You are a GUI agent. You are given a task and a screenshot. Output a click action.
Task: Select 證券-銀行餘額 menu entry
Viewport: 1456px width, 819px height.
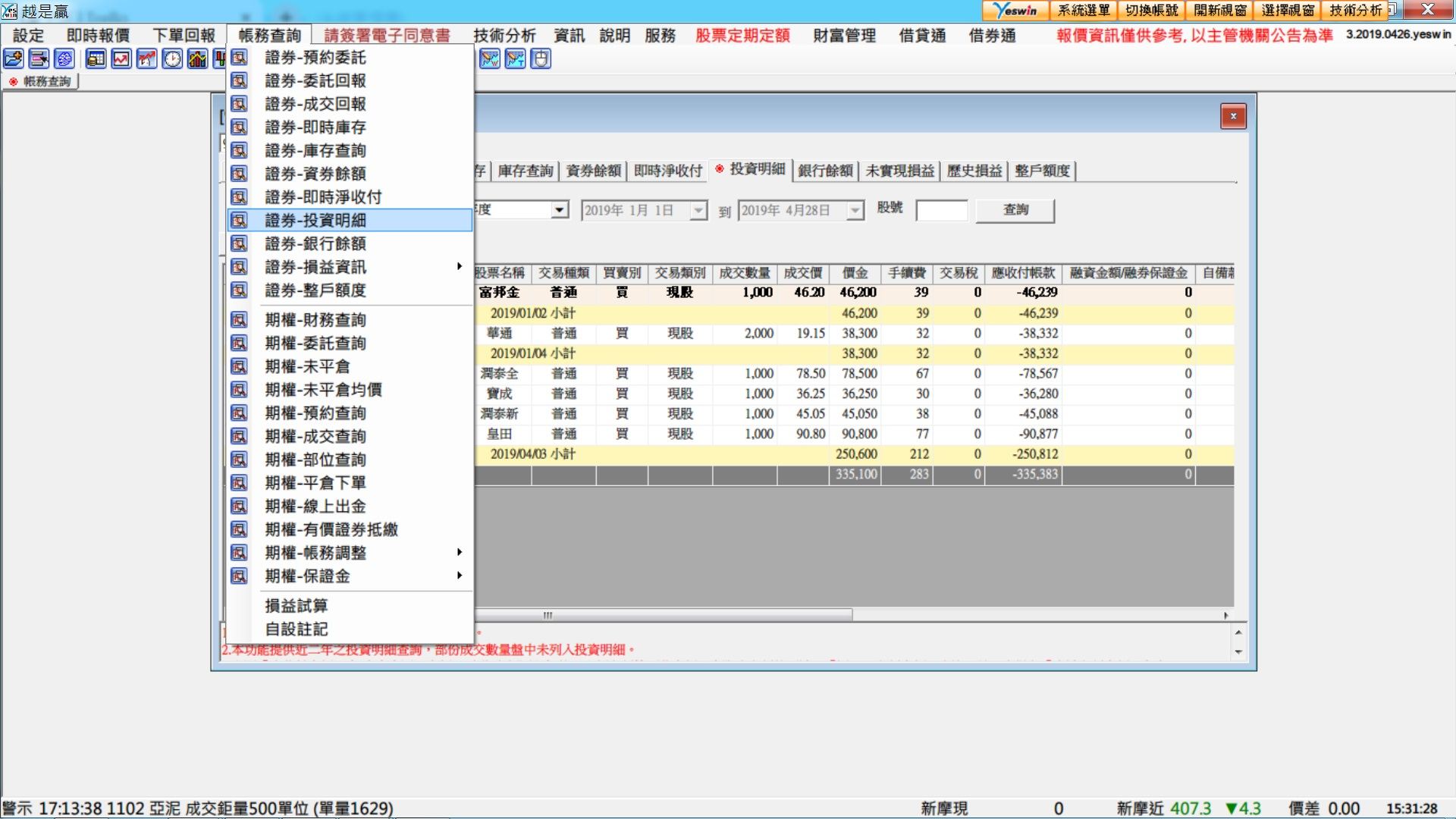315,243
